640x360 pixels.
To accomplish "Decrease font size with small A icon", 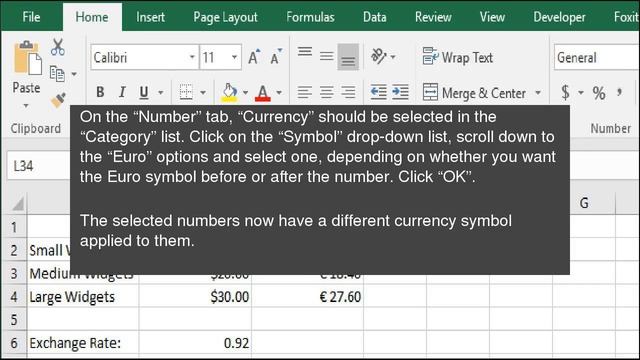I will point(276,57).
